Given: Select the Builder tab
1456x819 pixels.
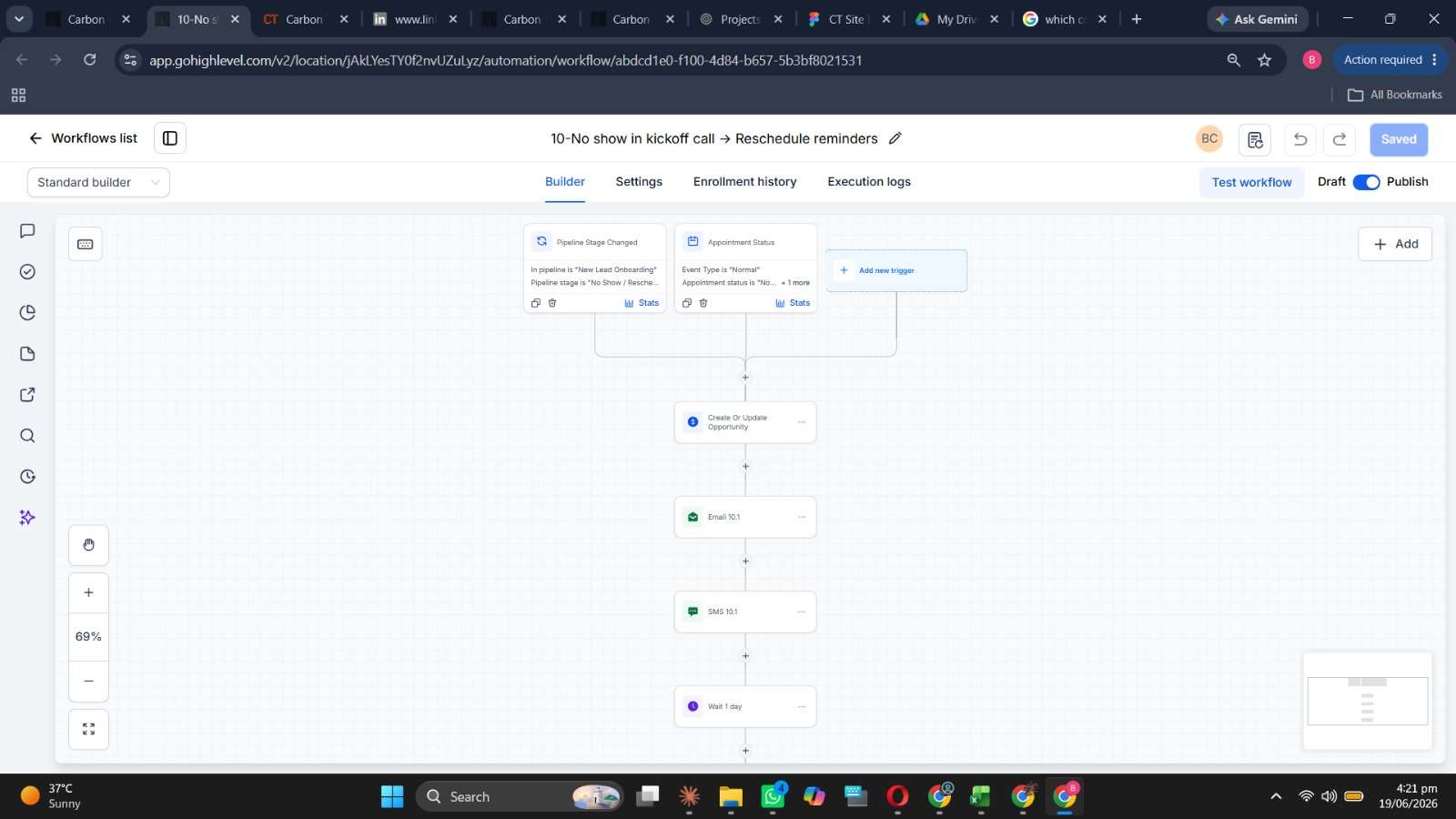Looking at the screenshot, I should point(565,182).
